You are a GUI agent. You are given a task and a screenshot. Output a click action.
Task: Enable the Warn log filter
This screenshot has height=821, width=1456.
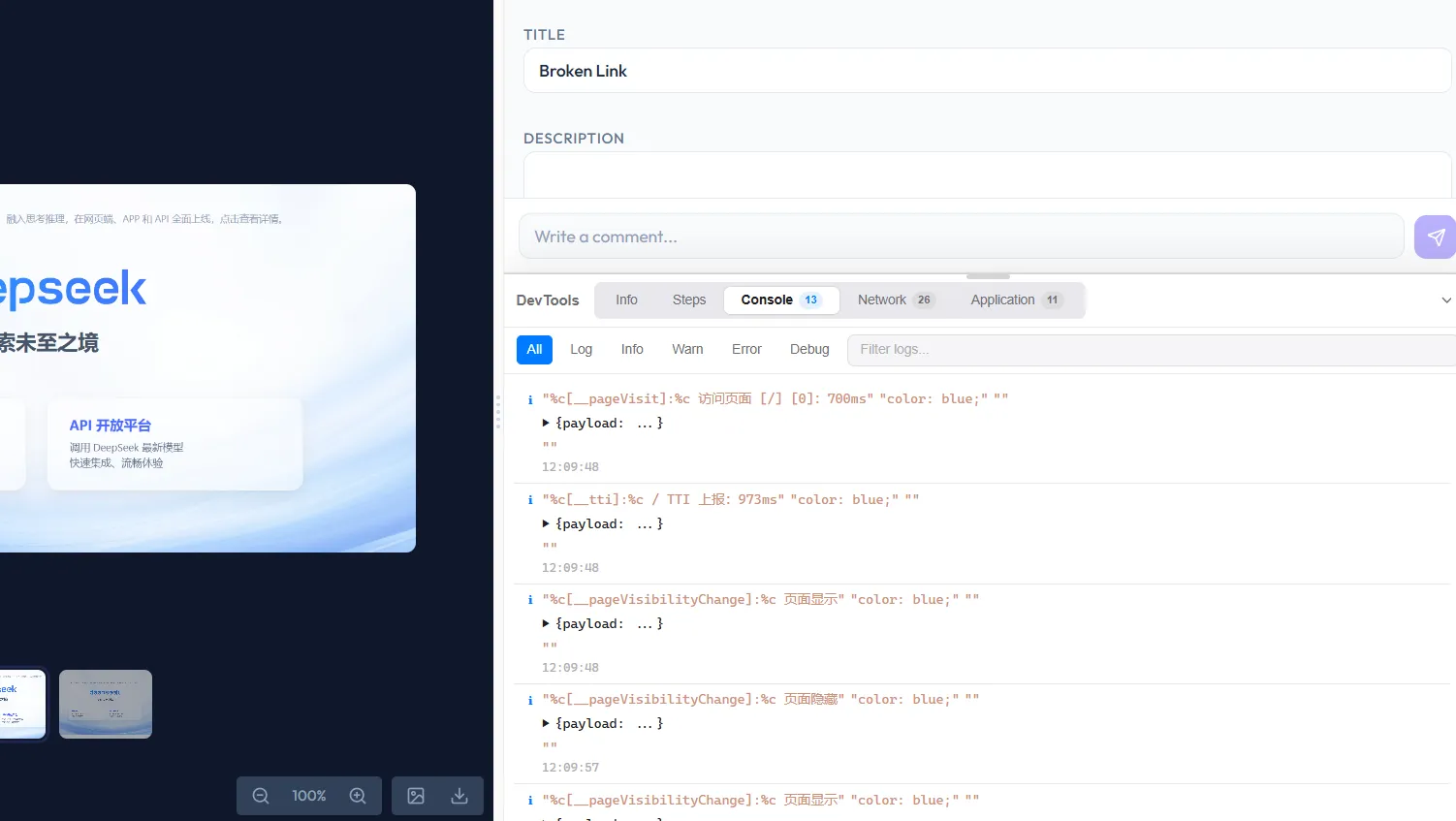687,349
